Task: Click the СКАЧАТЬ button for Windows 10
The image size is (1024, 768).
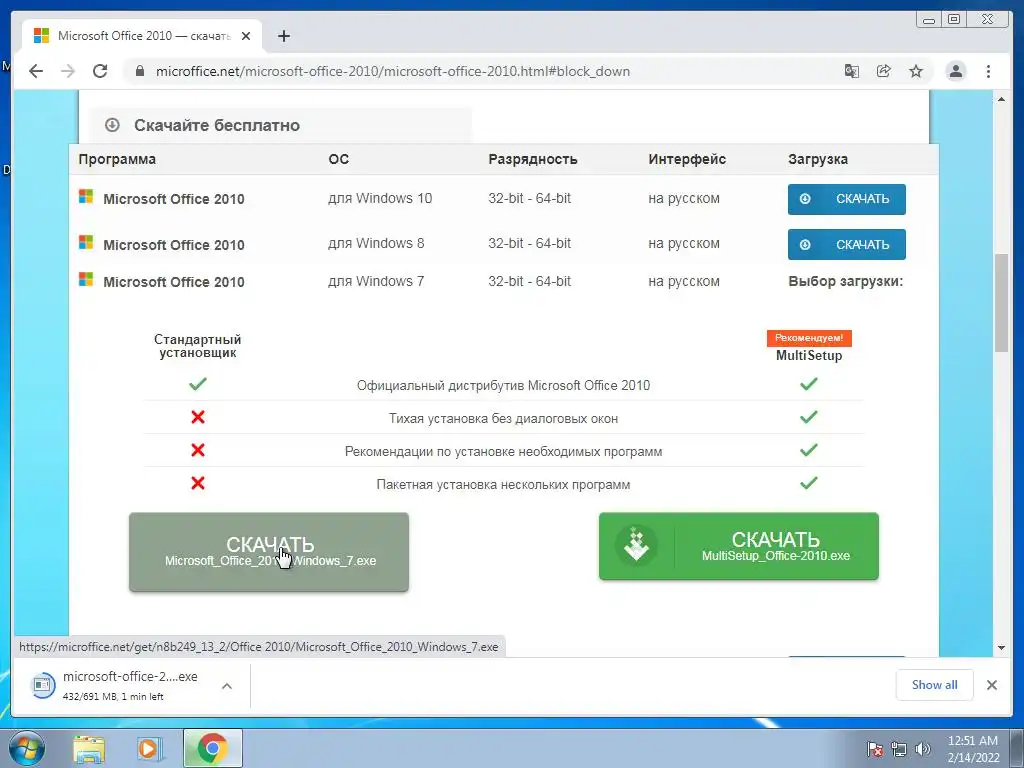Action: tap(846, 199)
